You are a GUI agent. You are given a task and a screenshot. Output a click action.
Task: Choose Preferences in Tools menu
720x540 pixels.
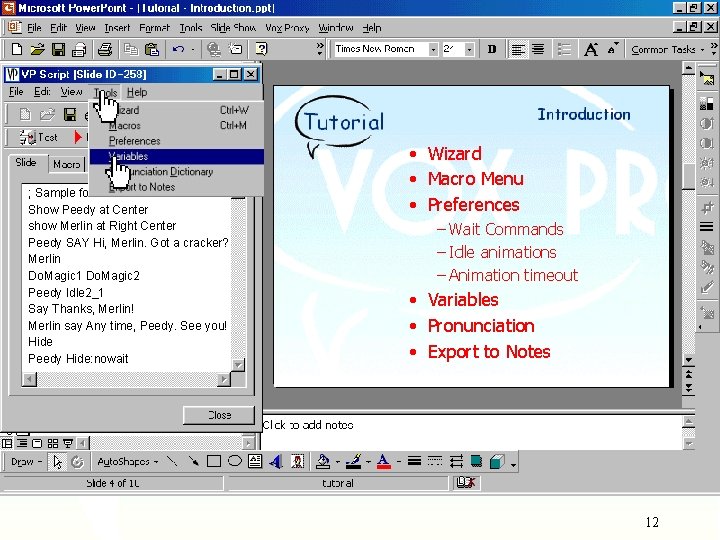coord(177,141)
